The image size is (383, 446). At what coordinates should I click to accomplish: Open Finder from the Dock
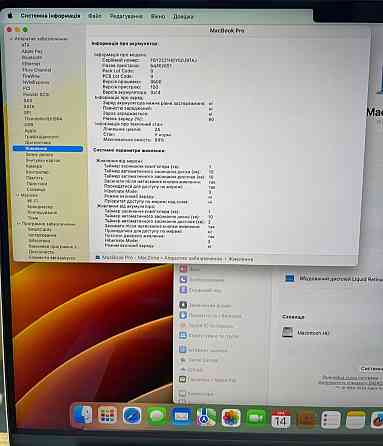tap(82, 415)
